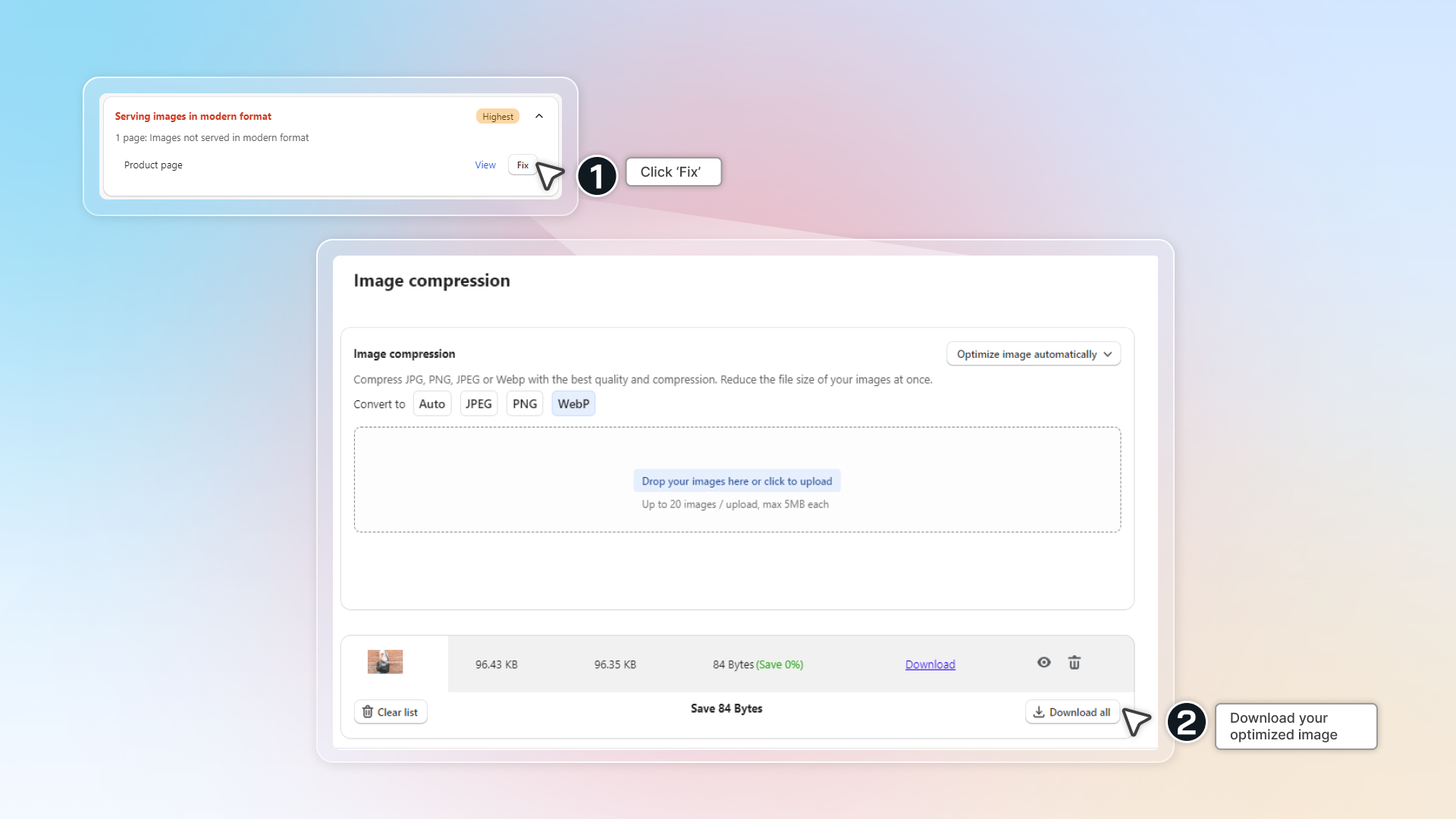Click step number 1 circle marker
The image size is (1456, 819).
click(x=597, y=176)
